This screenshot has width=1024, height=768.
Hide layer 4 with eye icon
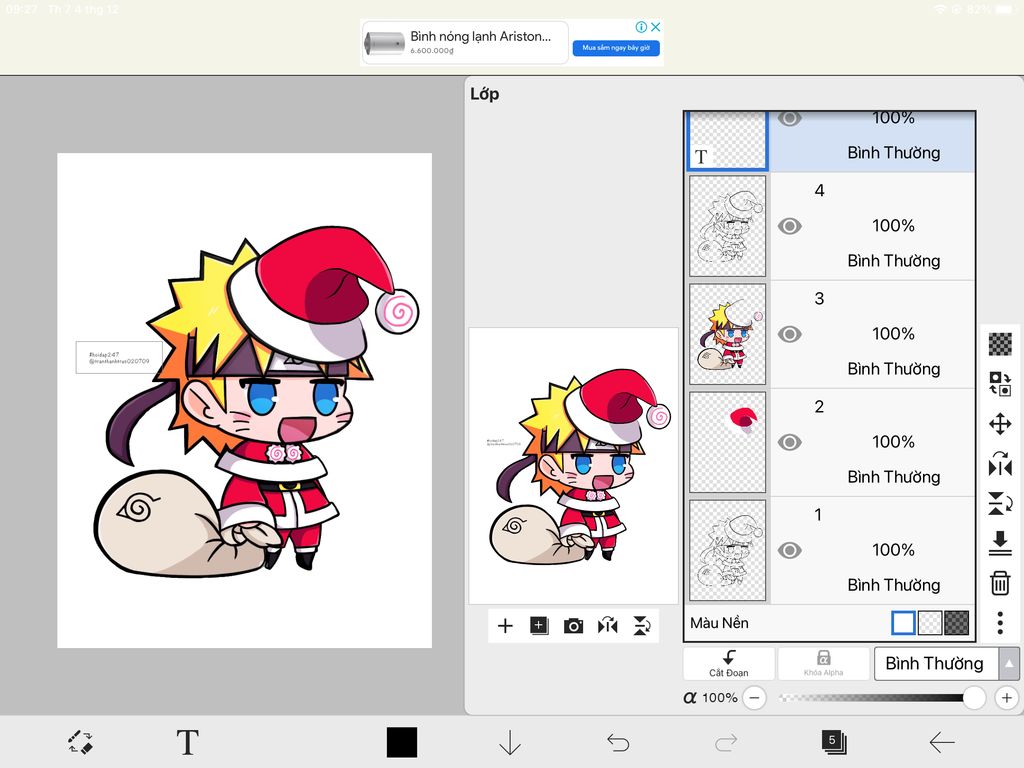click(x=790, y=226)
